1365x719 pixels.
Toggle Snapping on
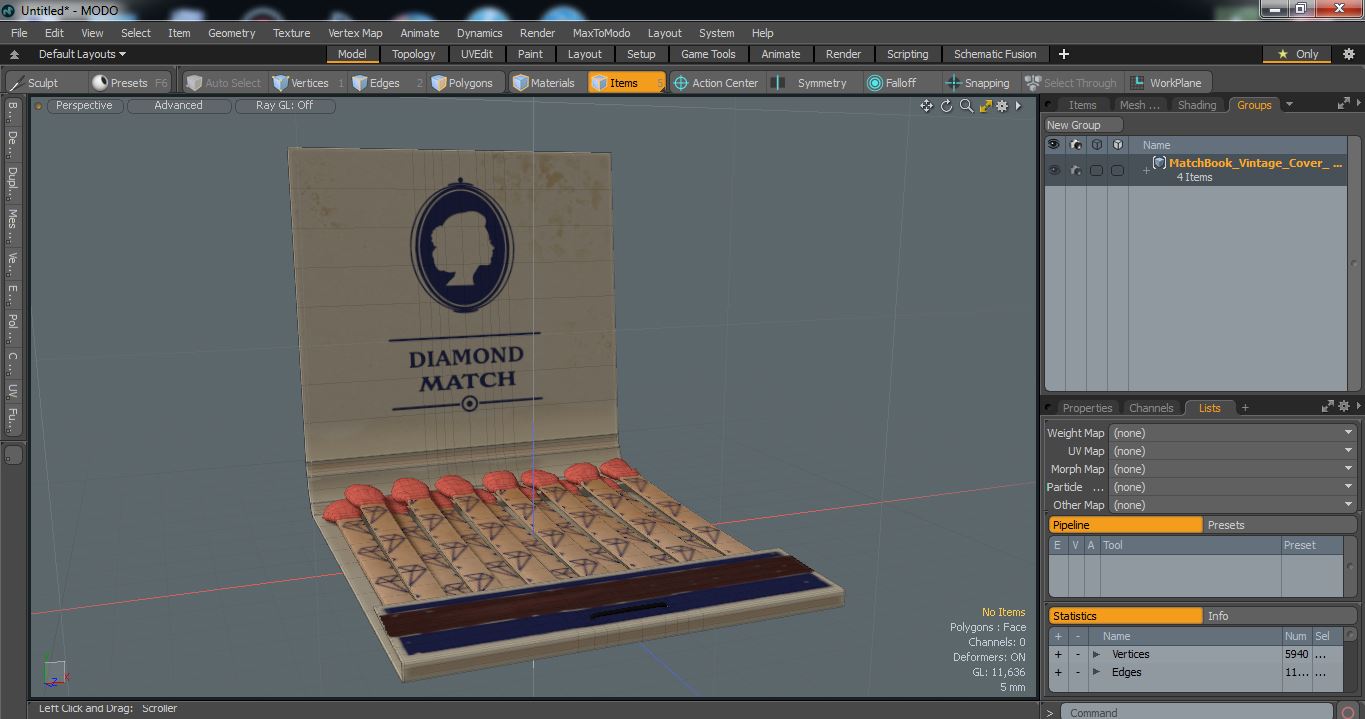(979, 83)
